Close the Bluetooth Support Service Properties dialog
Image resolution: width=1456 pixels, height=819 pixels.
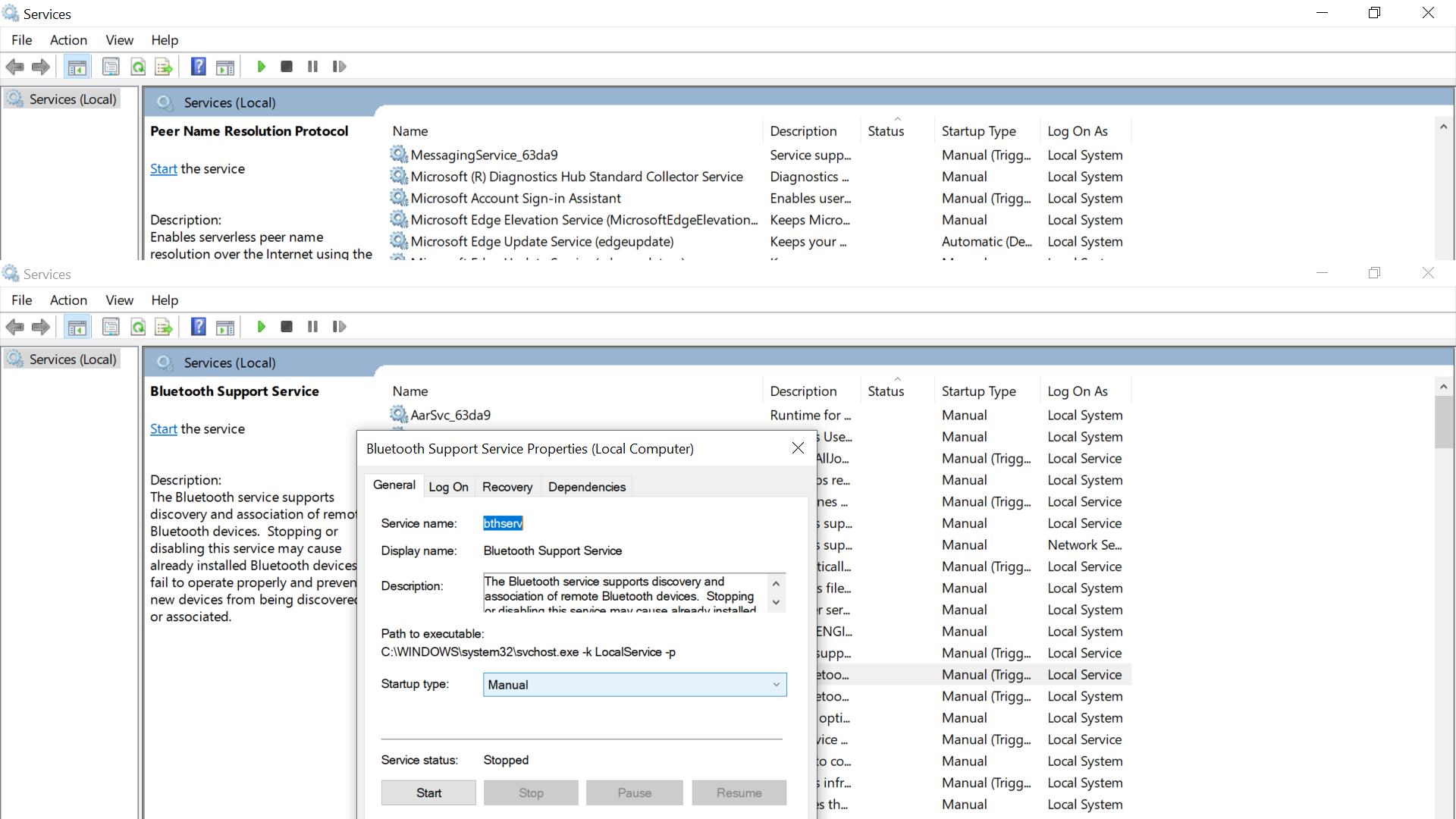click(798, 448)
